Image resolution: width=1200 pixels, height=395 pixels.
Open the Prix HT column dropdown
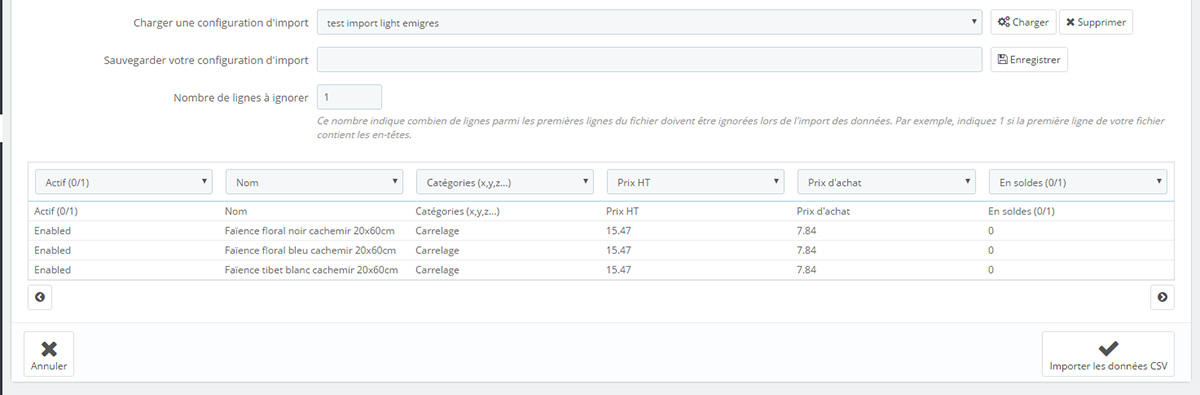point(695,182)
